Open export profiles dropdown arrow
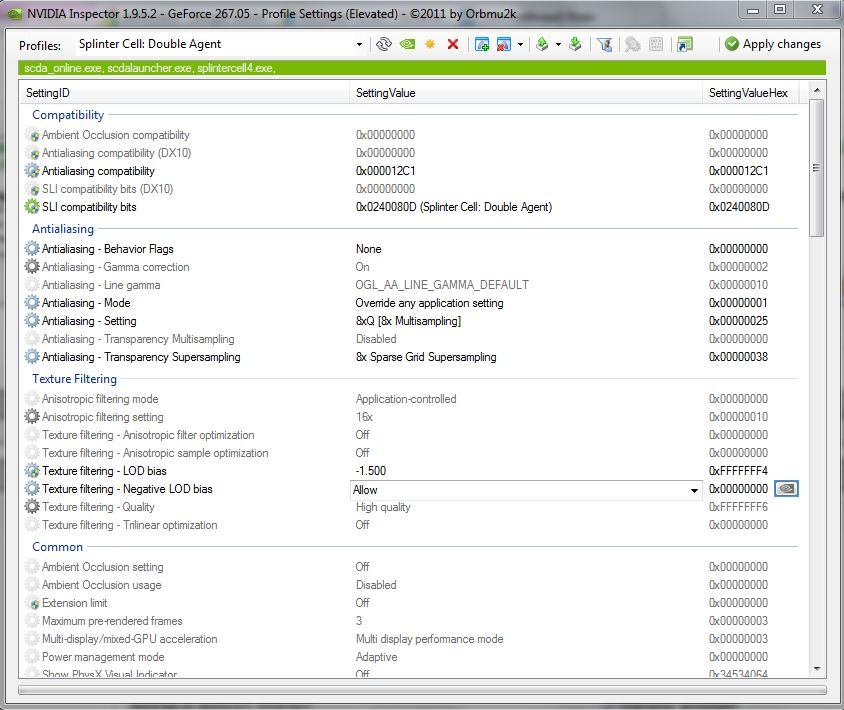Screen dimensions: 844x710 click(558, 45)
